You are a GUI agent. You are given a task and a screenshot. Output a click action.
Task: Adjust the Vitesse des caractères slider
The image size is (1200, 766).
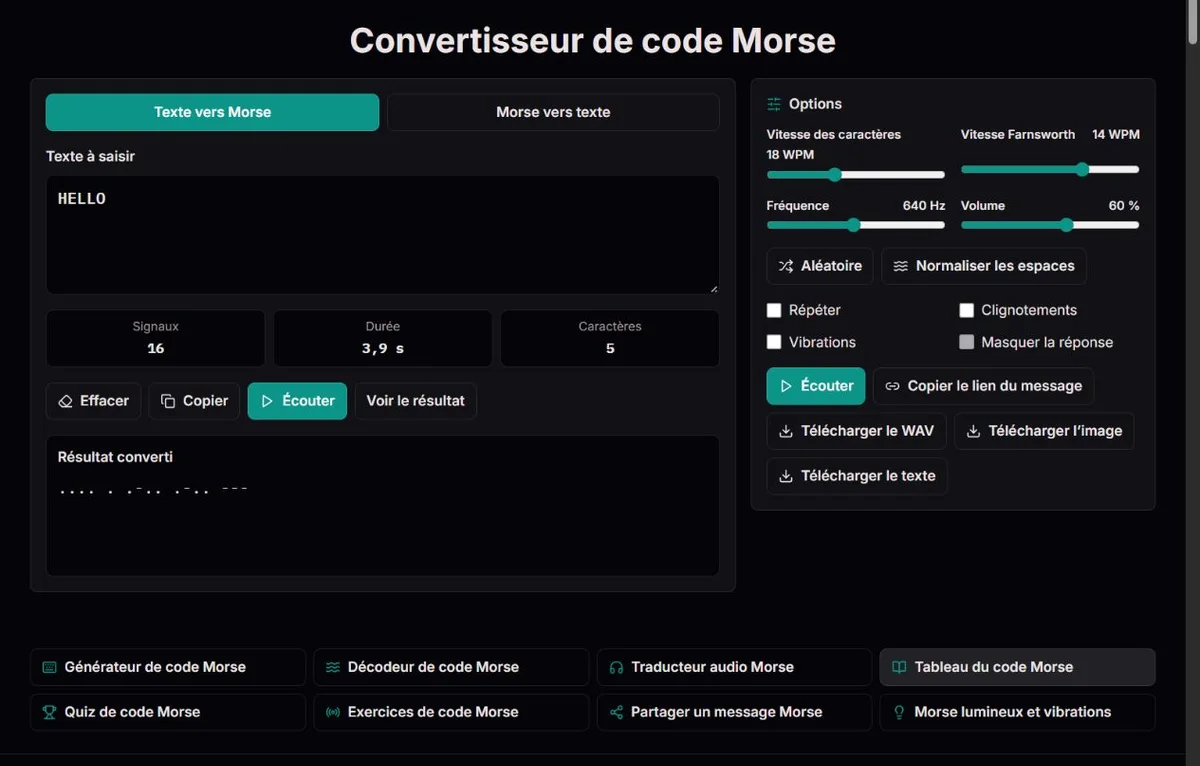pos(856,175)
